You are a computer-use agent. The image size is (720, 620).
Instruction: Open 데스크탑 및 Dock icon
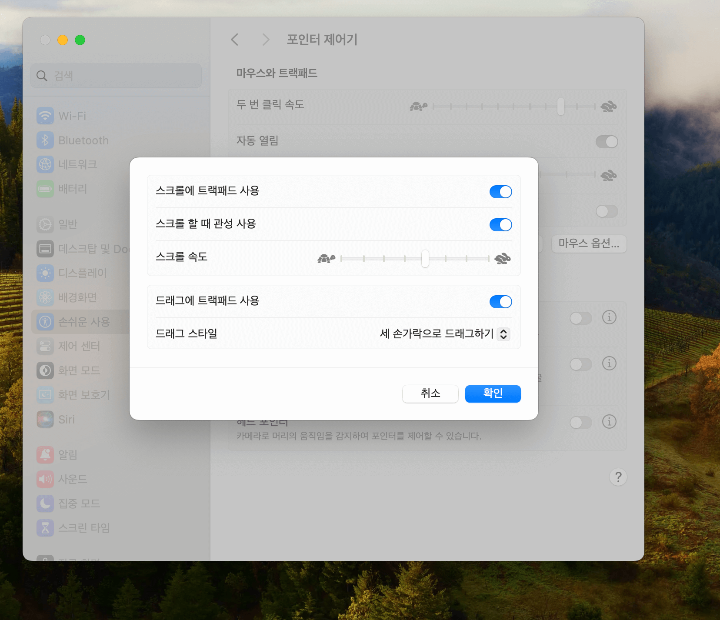pos(45,249)
